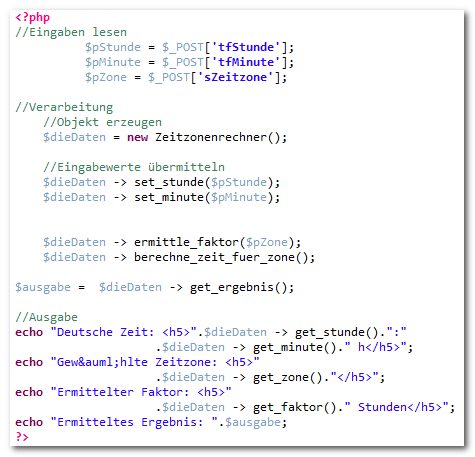
Task: Click $ausgabe in the last echo line
Action: [253, 422]
